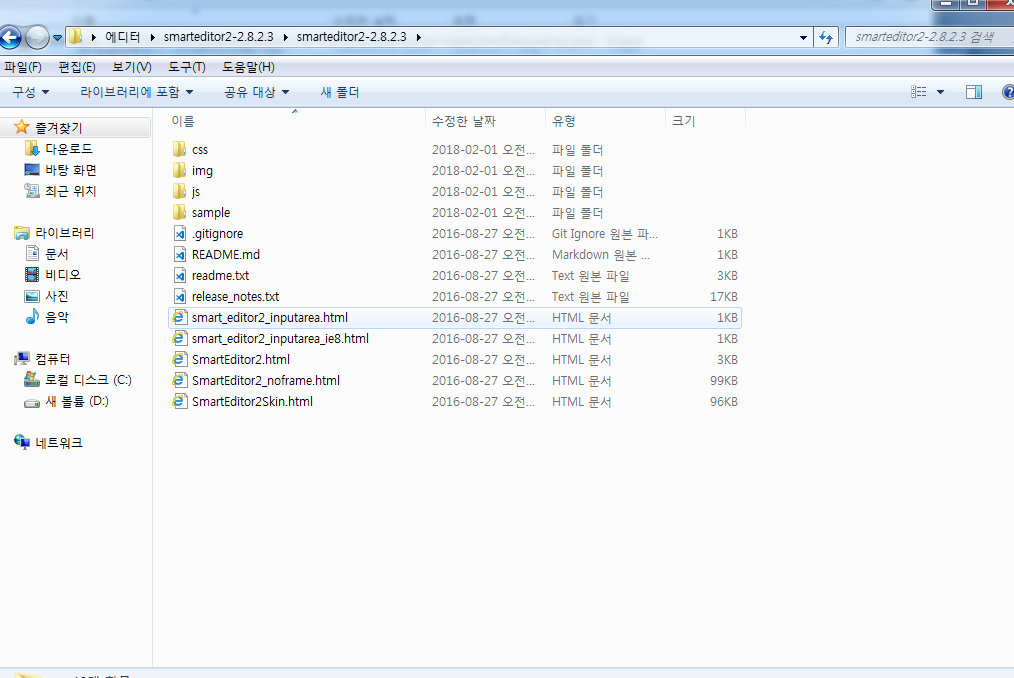
Task: Select 컴퓨터 in the navigation pane
Action: tap(53, 358)
